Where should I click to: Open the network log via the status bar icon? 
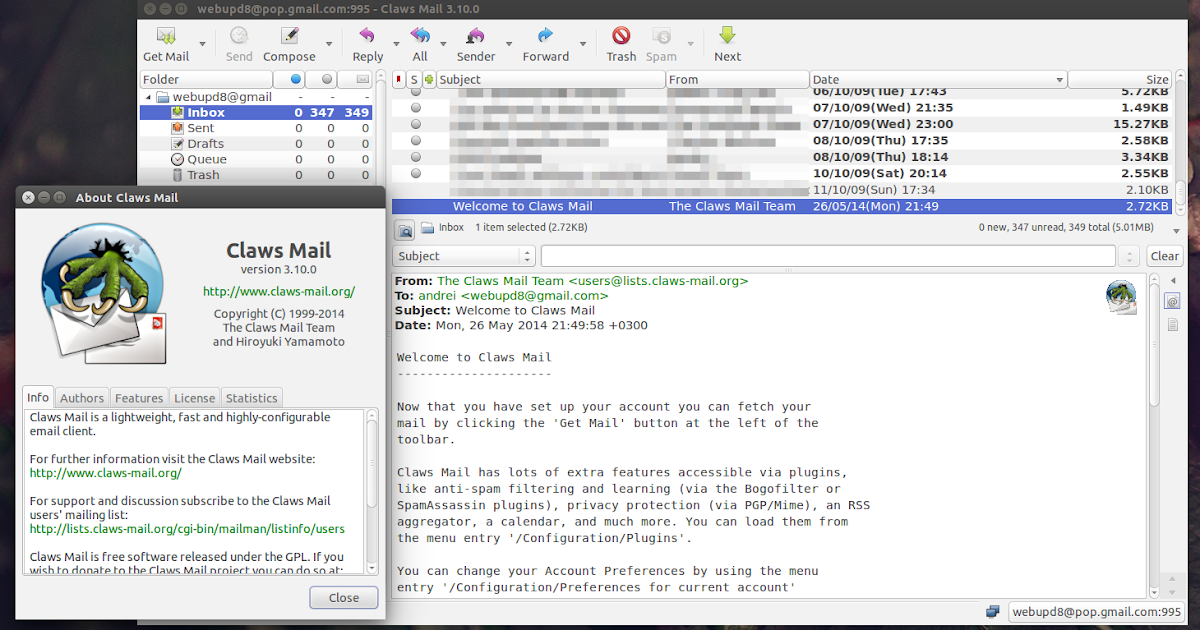click(x=993, y=611)
